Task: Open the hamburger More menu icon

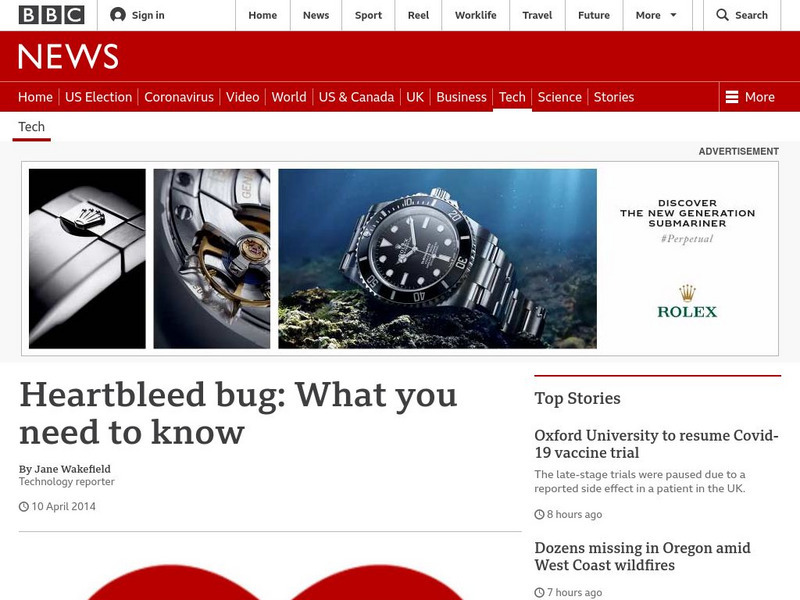Action: [732, 97]
